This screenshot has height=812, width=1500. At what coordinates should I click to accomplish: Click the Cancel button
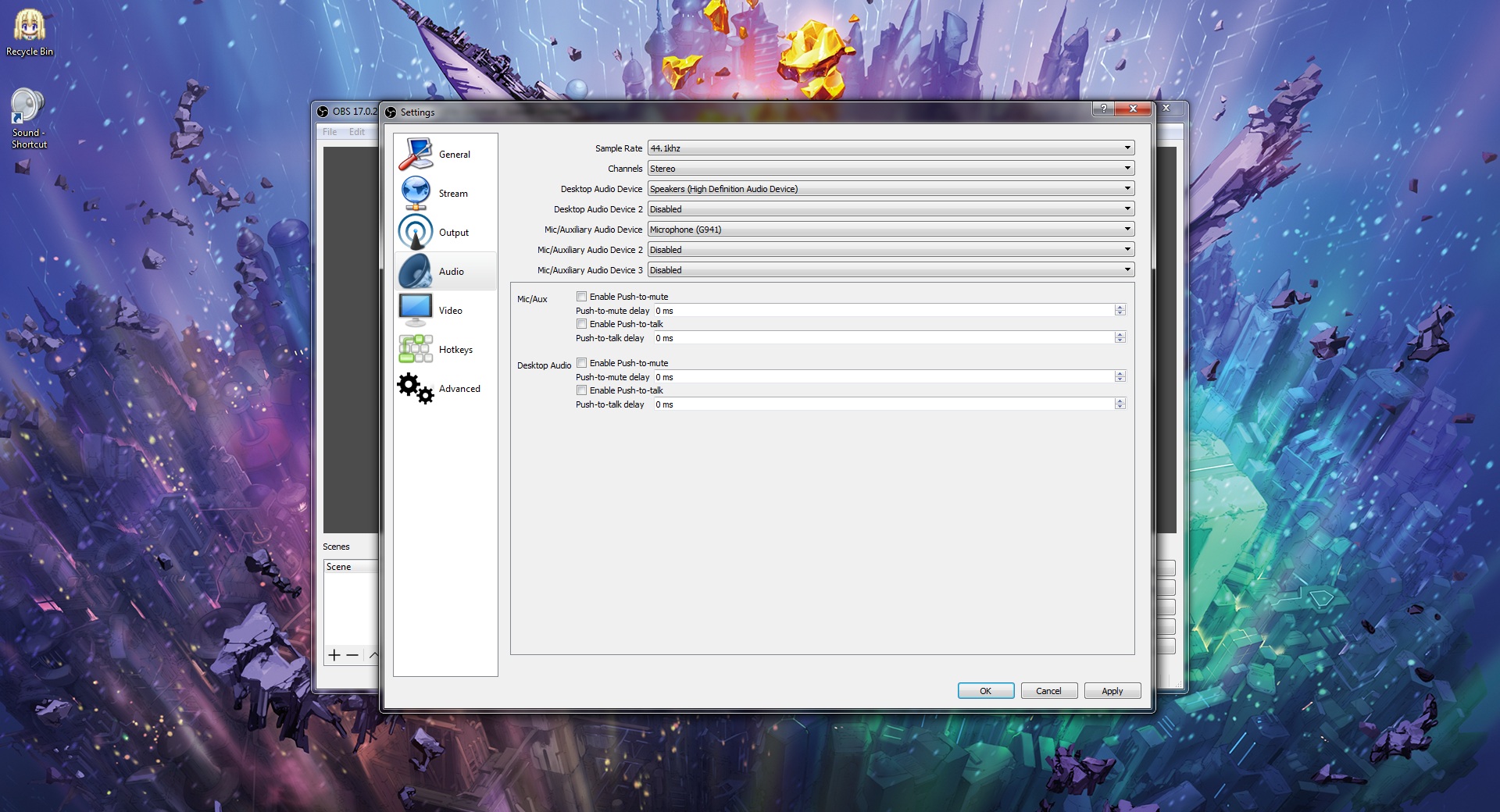click(x=1048, y=691)
